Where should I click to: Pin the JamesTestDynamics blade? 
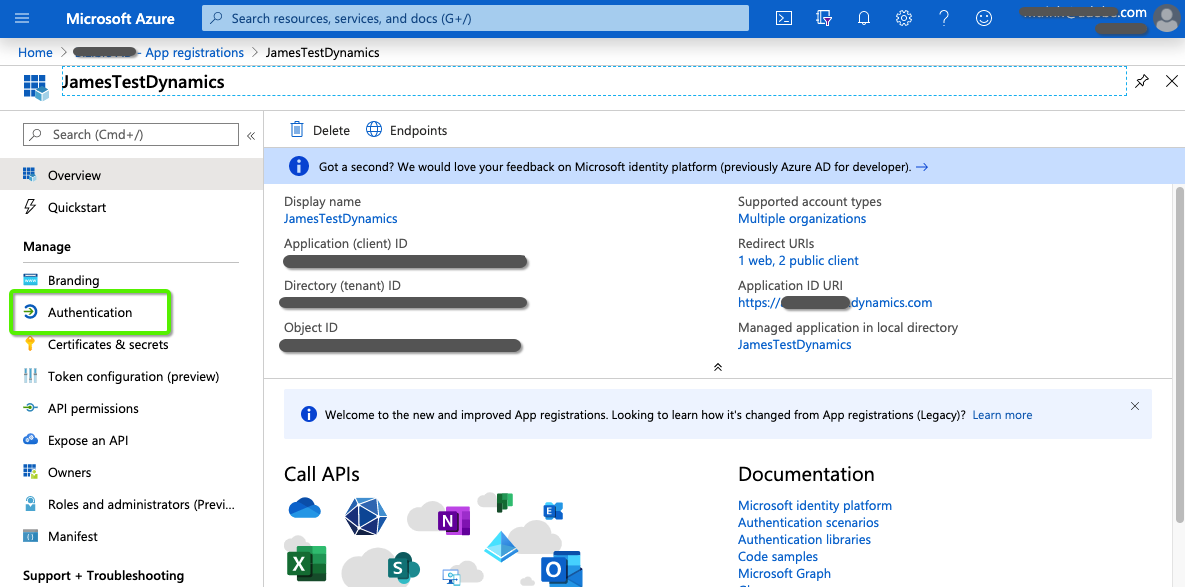pyautogui.click(x=1142, y=81)
